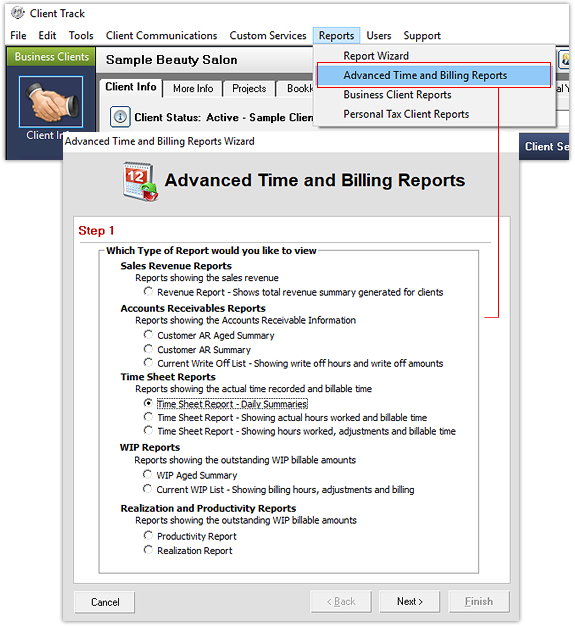Open the Users menu
Screen dimensions: 575x626
coord(379,36)
